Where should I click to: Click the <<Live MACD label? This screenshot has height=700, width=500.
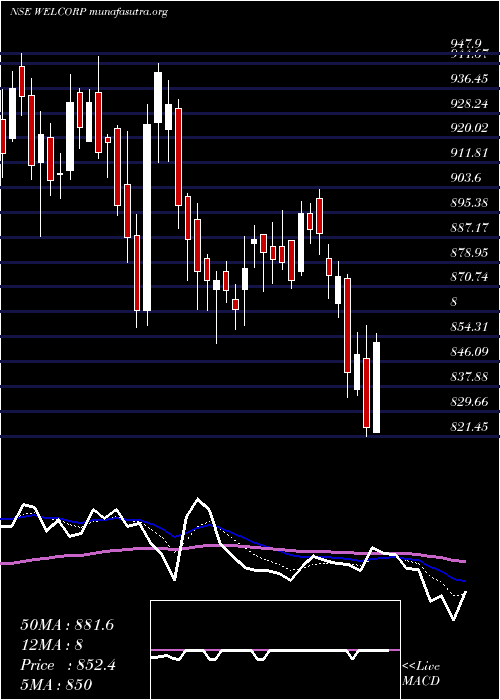tap(421, 674)
